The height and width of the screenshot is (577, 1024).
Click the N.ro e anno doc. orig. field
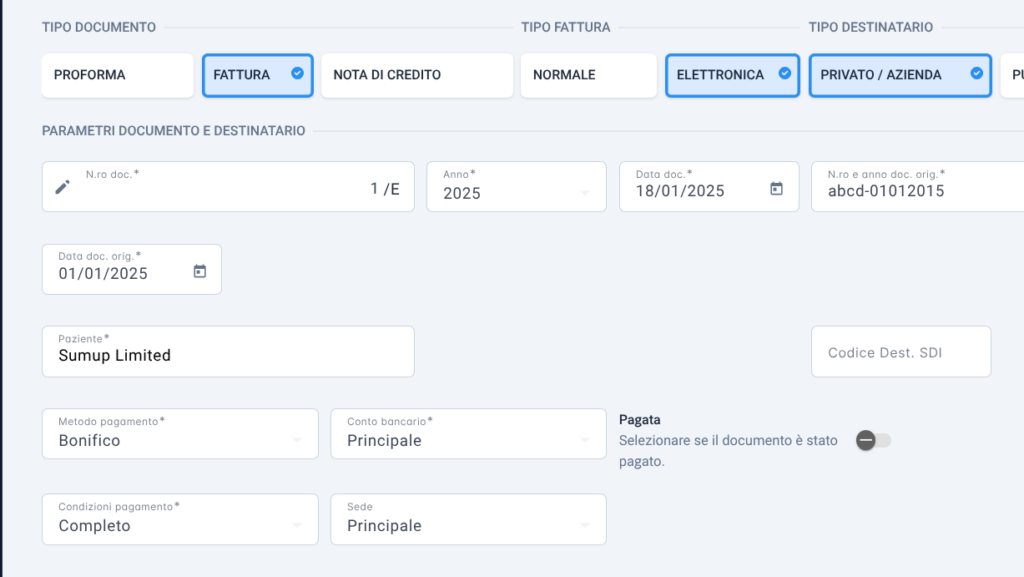(918, 187)
